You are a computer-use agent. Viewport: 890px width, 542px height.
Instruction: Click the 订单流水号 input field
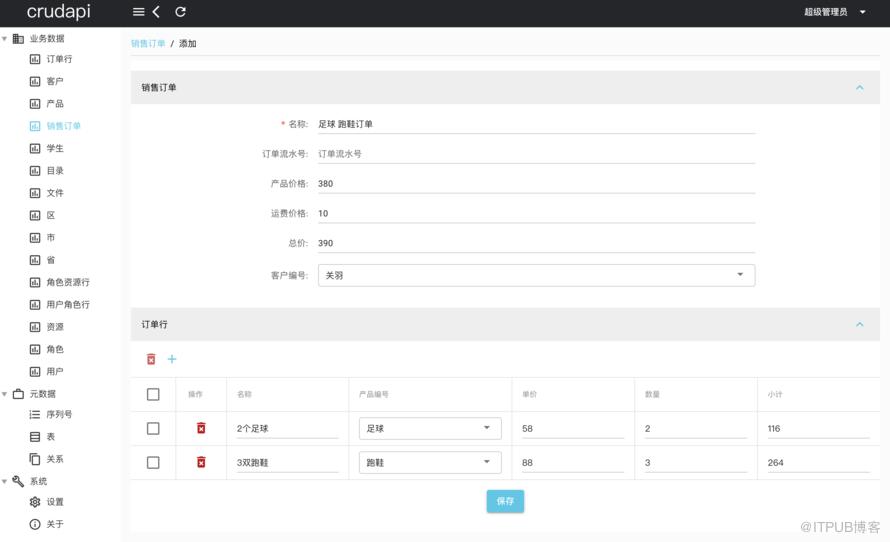pos(536,154)
